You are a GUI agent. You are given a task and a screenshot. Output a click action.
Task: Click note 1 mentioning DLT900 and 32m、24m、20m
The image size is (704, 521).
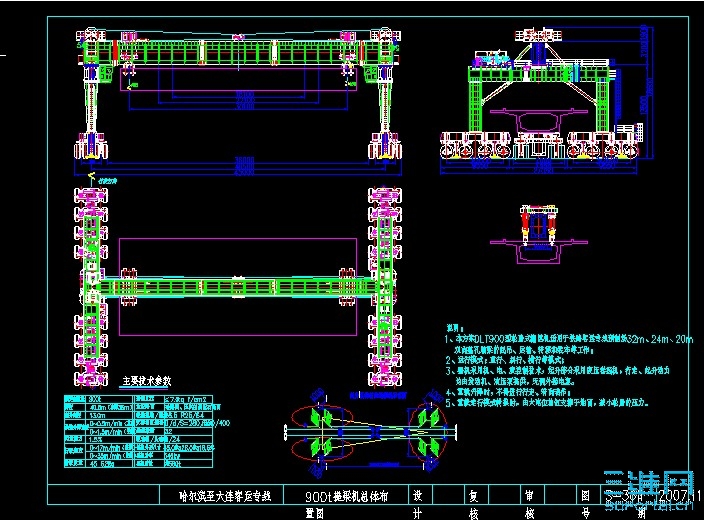(569, 344)
